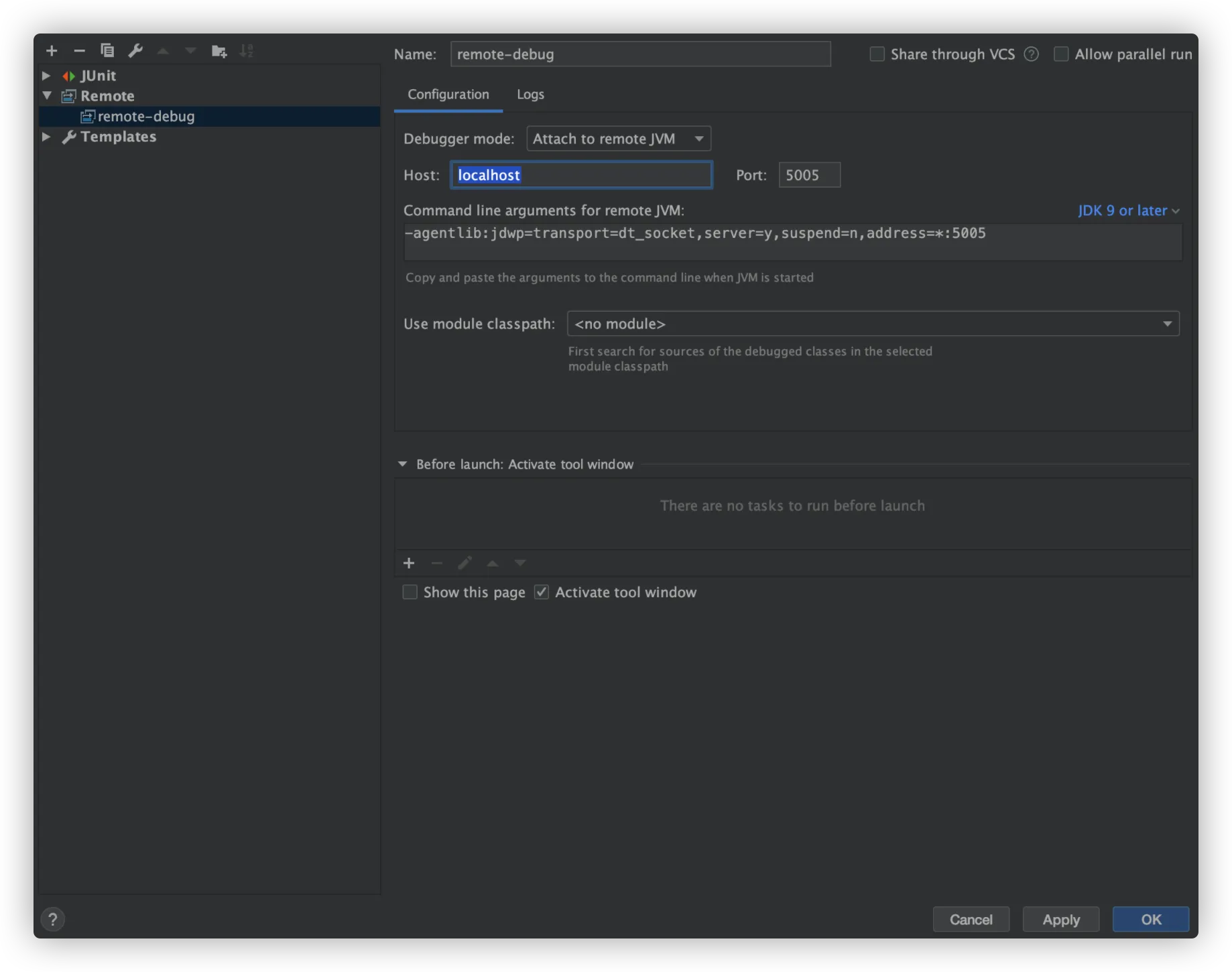Expand the JUnit tree node
The image size is (1232, 972).
click(46, 76)
